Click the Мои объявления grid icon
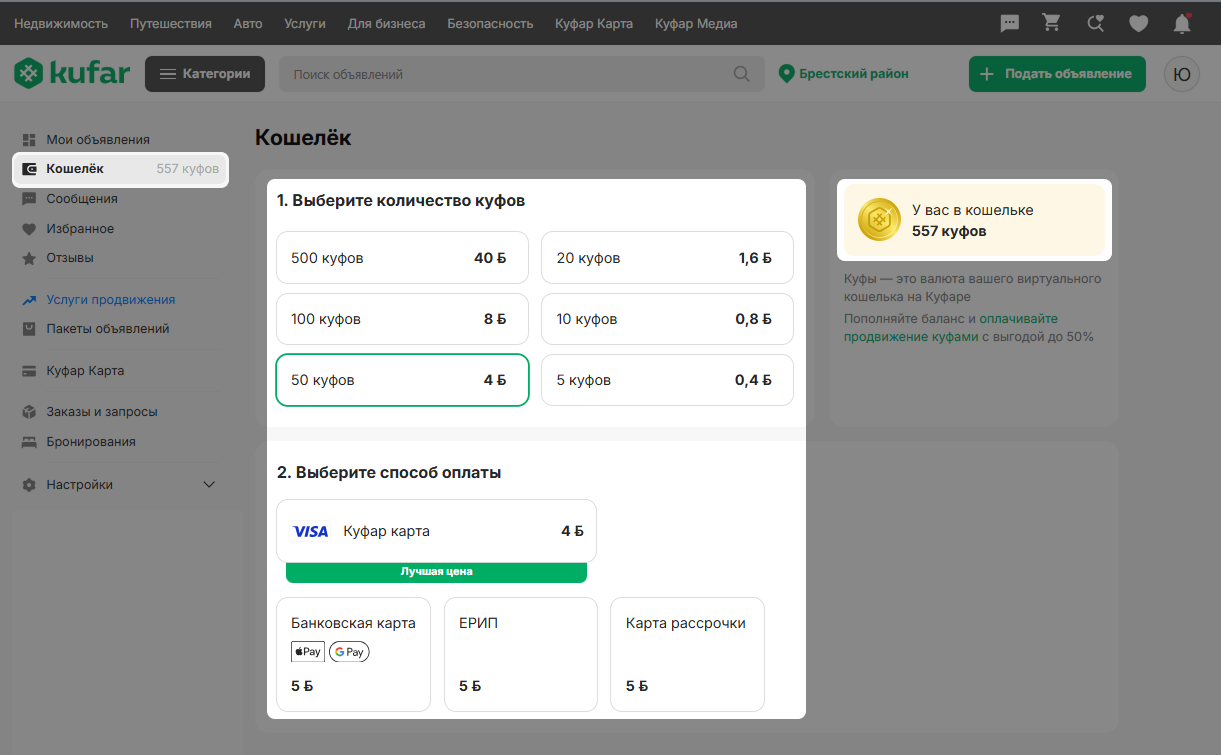Screen dimensions: 1221x755 click(29, 140)
